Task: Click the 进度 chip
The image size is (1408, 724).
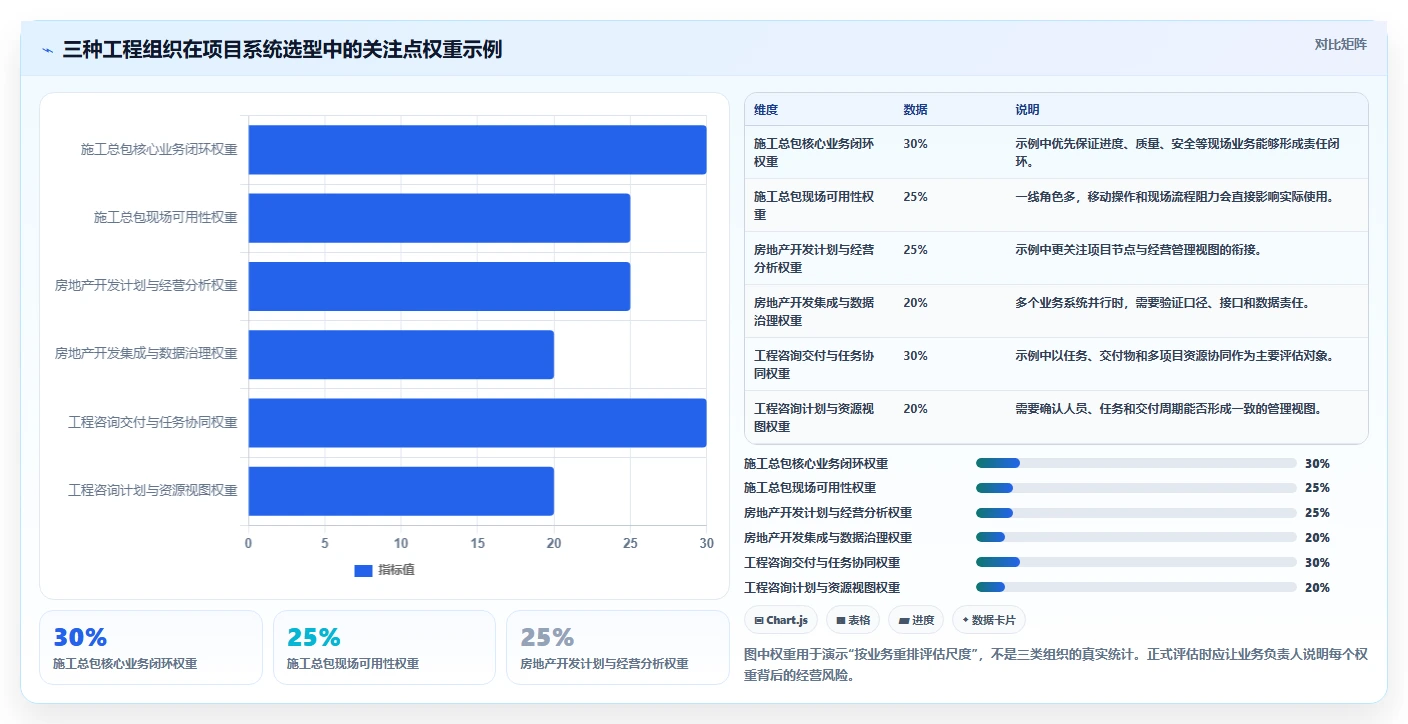Action: tap(916, 620)
